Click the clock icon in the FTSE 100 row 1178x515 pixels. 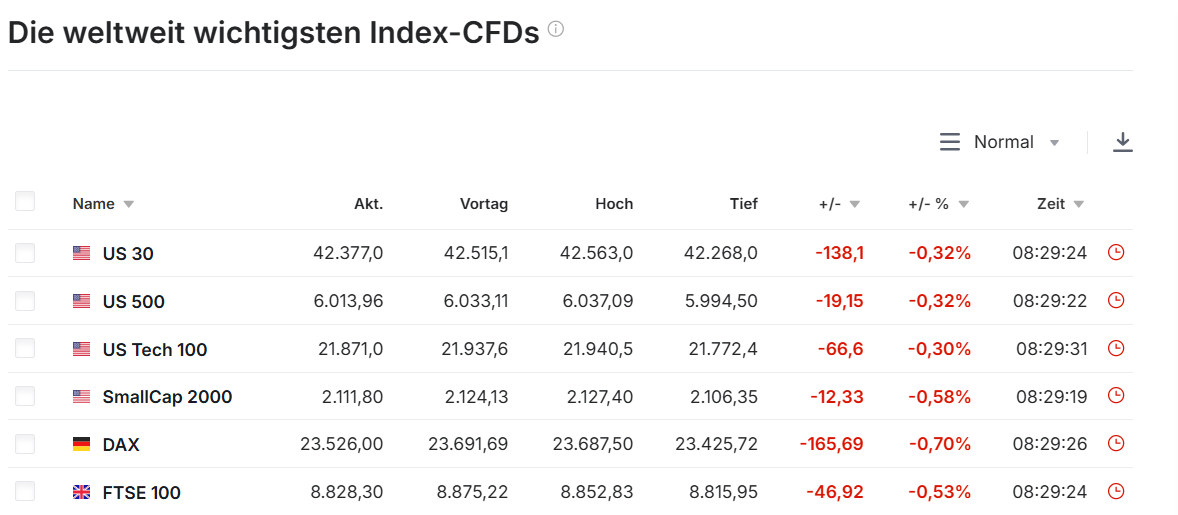pyautogui.click(x=1116, y=492)
